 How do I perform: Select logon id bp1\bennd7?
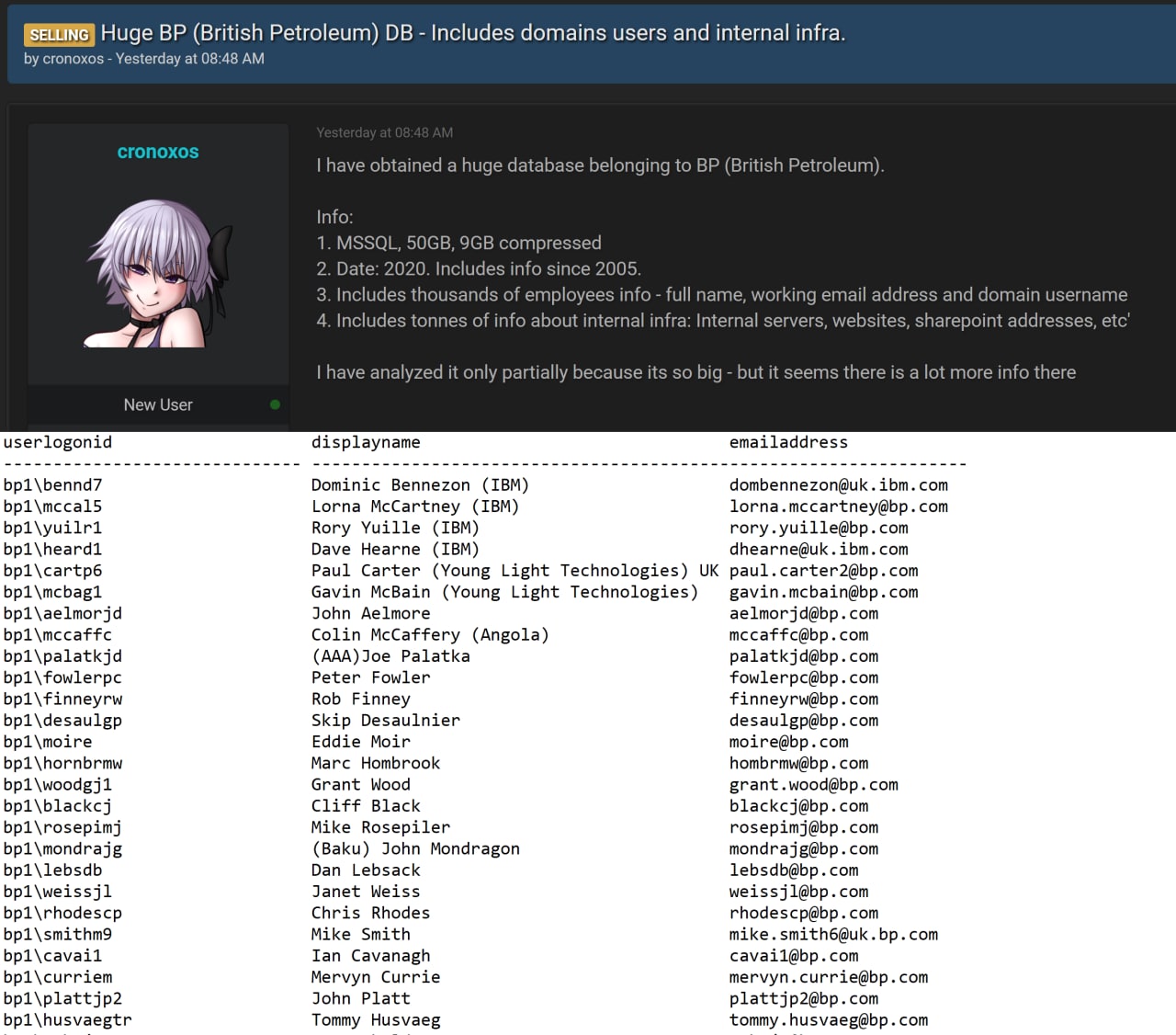53,484
